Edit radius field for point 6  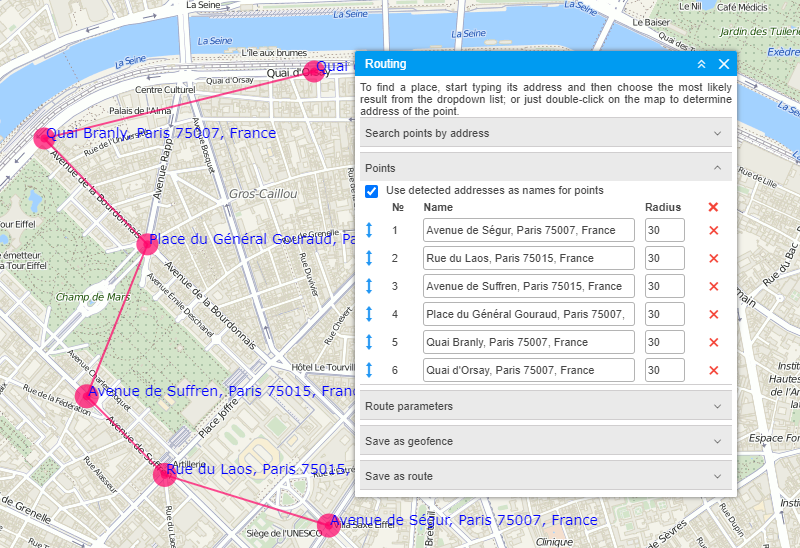click(x=665, y=370)
